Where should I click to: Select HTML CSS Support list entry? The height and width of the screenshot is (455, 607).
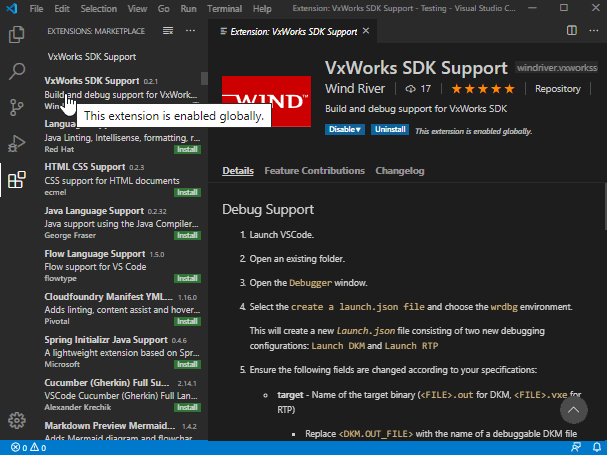pos(120,179)
